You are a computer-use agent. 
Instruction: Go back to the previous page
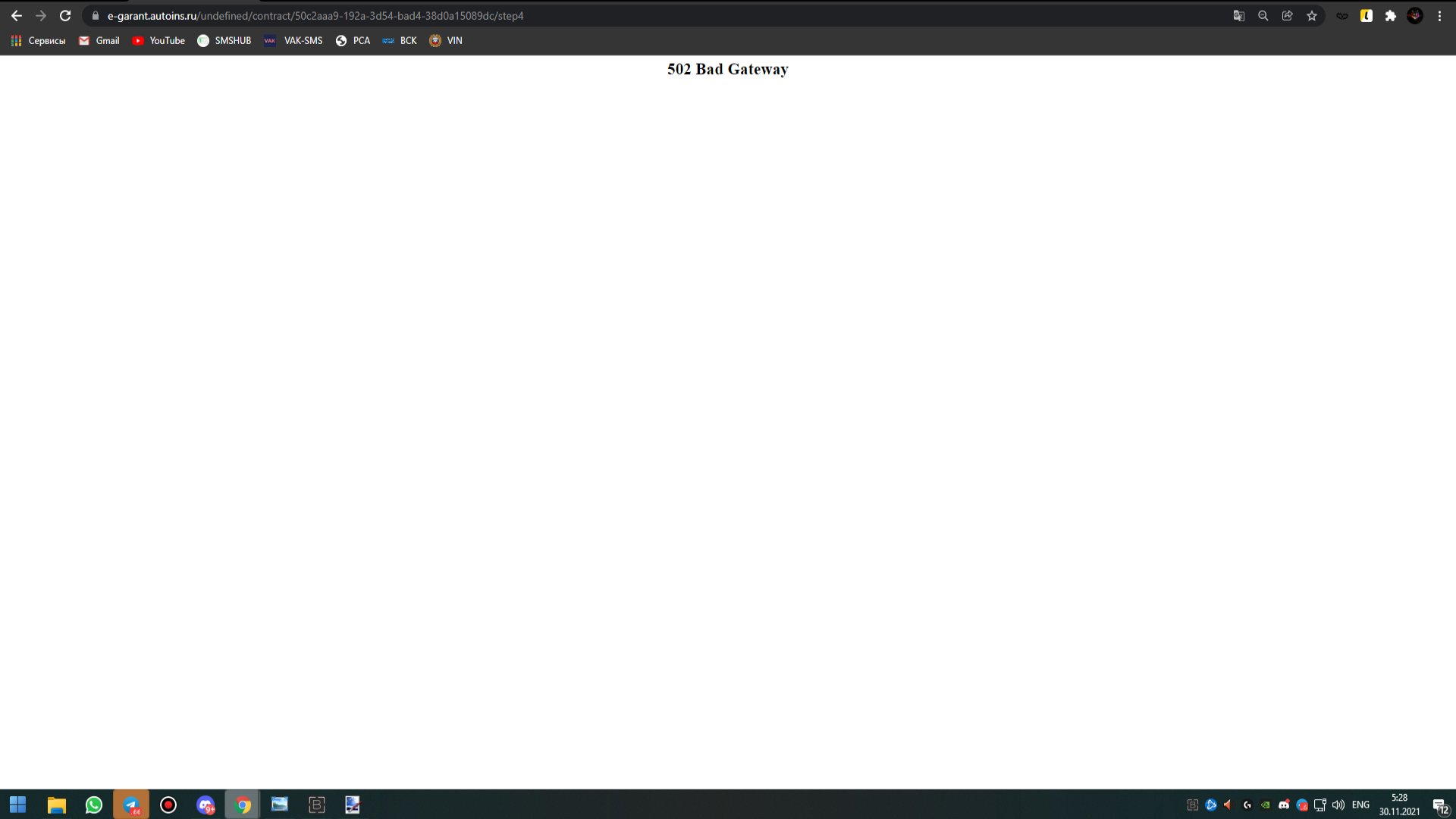click(x=17, y=16)
